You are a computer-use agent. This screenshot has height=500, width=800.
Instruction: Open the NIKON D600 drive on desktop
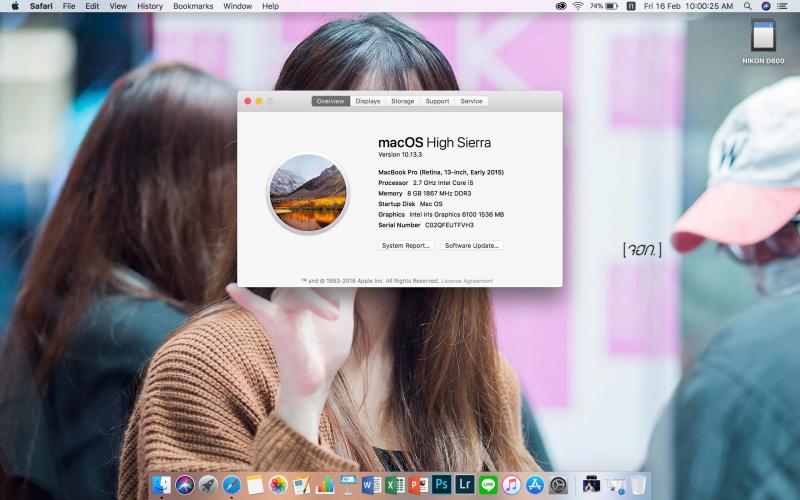click(x=763, y=42)
